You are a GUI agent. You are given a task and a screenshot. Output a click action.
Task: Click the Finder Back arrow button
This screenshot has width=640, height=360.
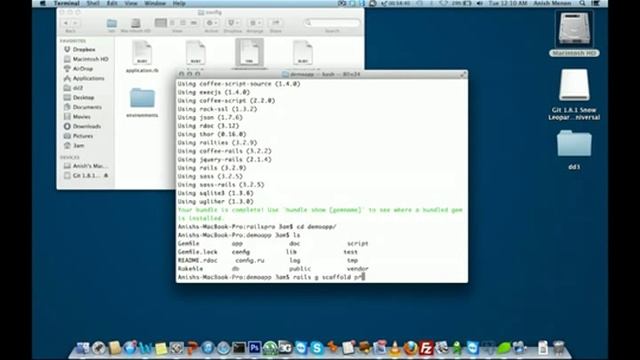point(66,23)
